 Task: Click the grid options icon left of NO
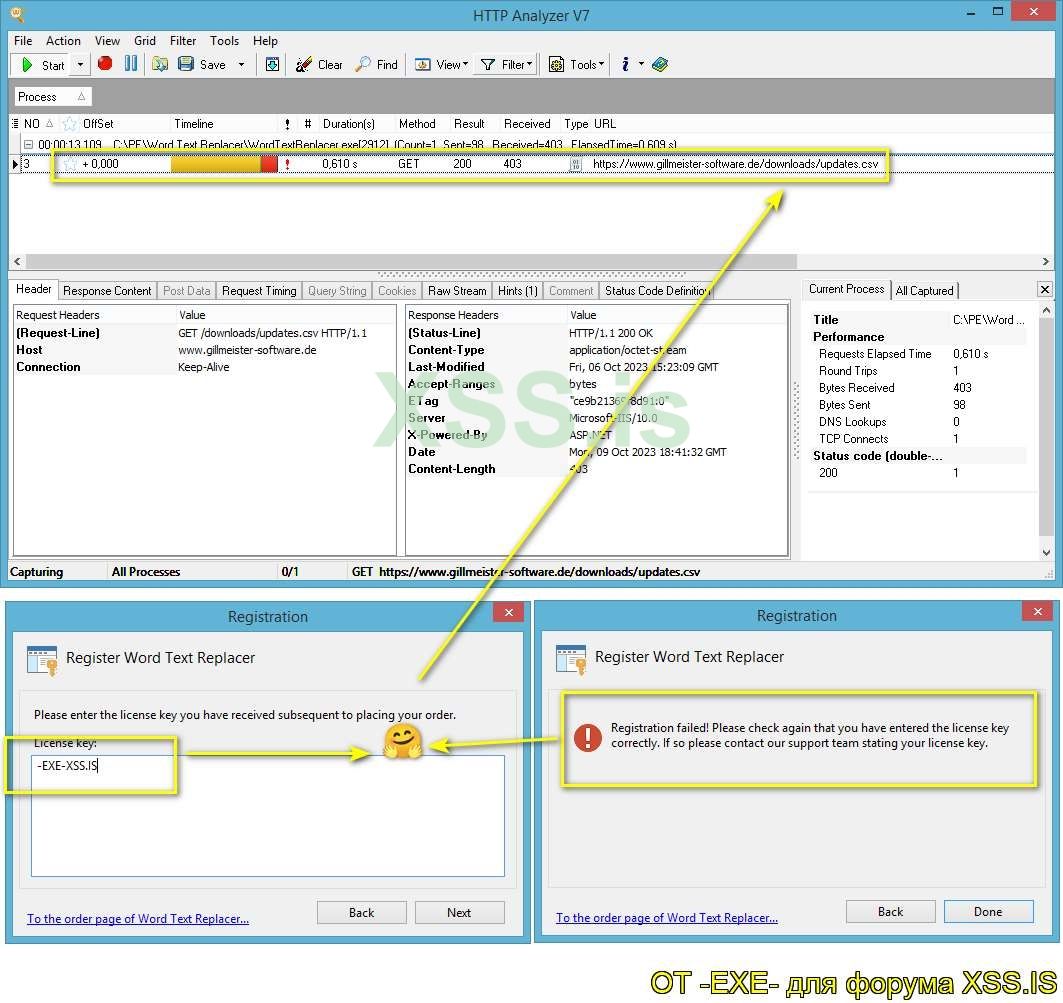(x=15, y=124)
